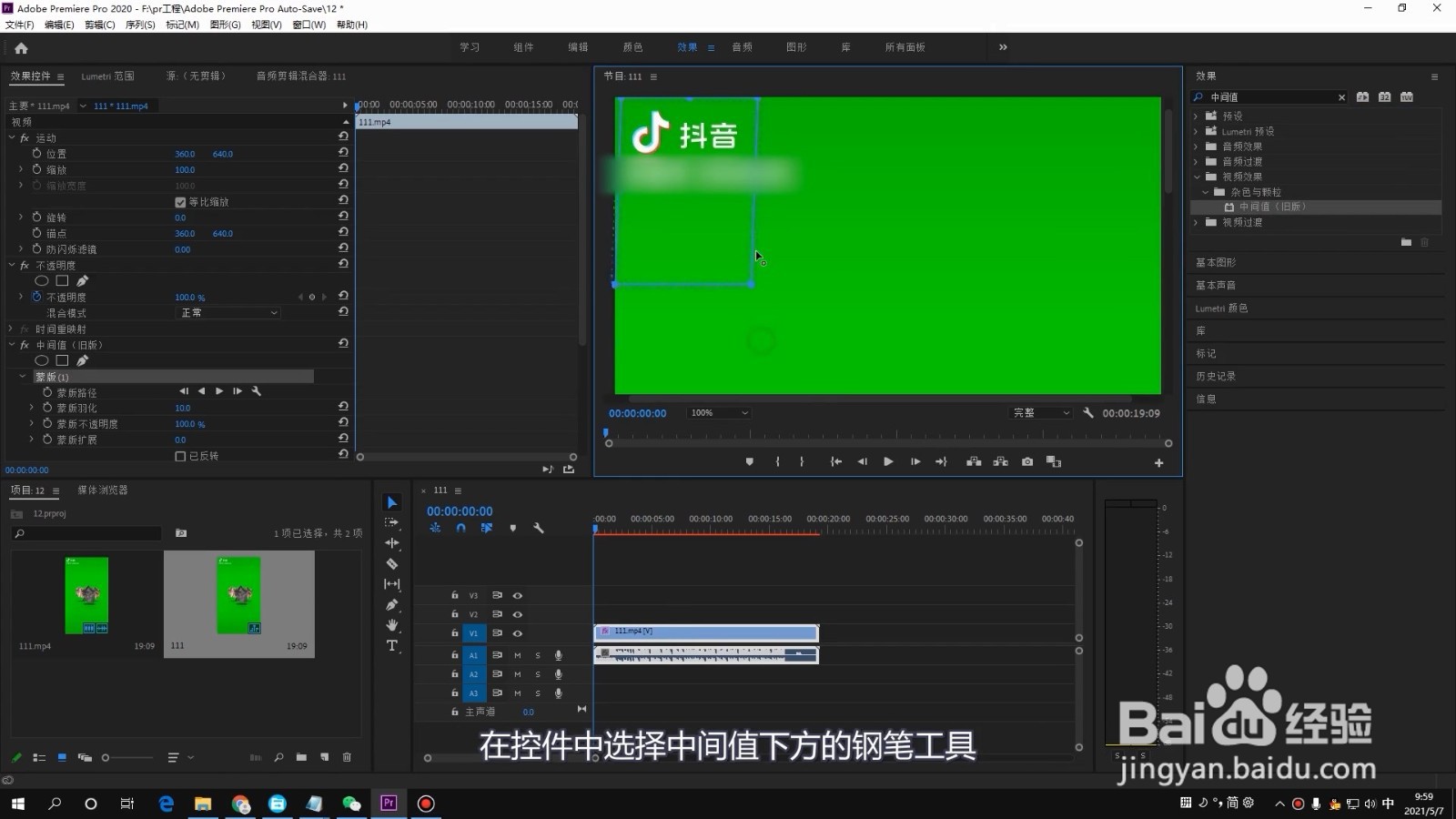
Task: Create rectangle mask under 不透明度 effect
Action: click(62, 281)
